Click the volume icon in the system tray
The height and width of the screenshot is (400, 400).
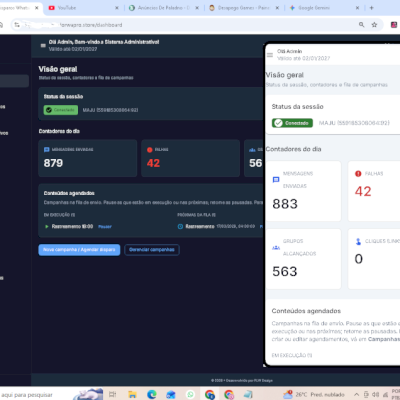pyautogui.click(x=375, y=395)
